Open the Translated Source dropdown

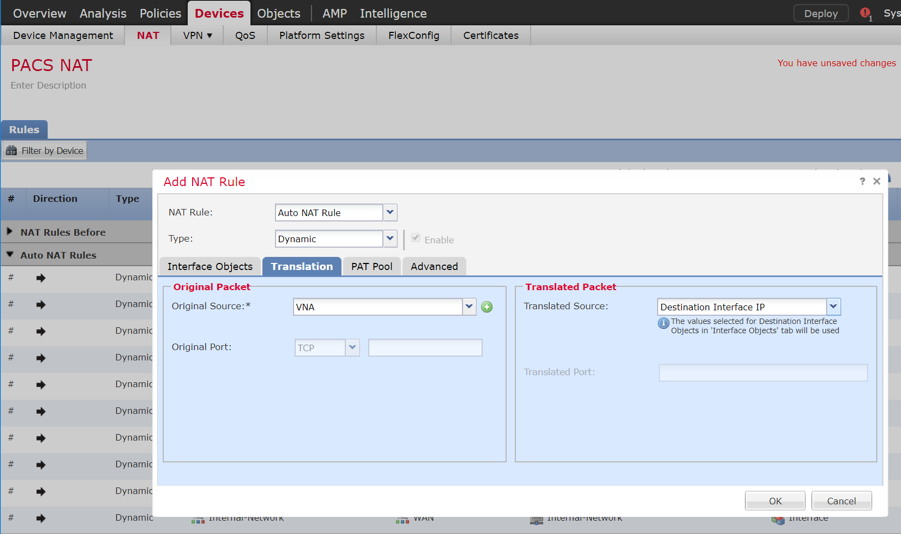[833, 307]
